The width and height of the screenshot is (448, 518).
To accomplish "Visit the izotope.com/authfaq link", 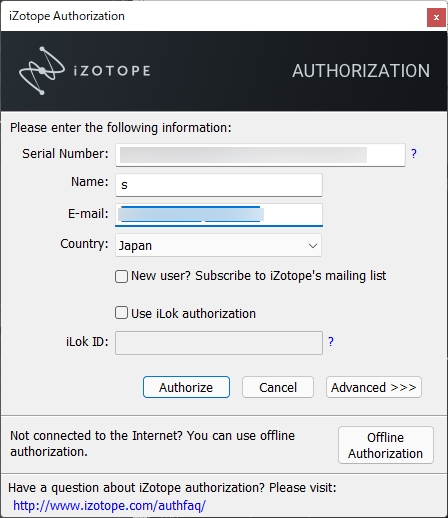I will 109,506.
